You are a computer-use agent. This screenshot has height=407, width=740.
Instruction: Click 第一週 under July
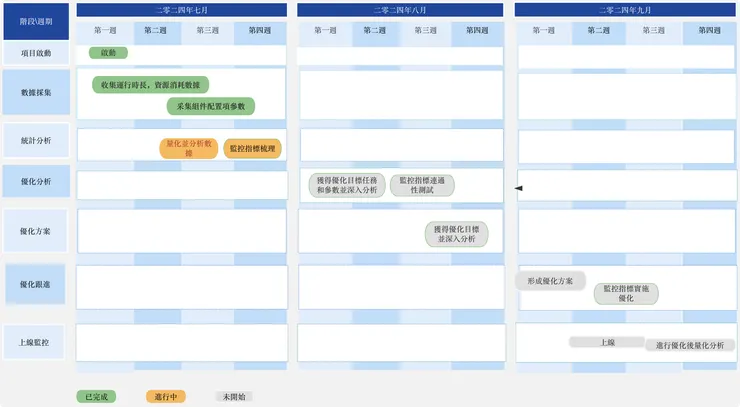click(x=105, y=31)
